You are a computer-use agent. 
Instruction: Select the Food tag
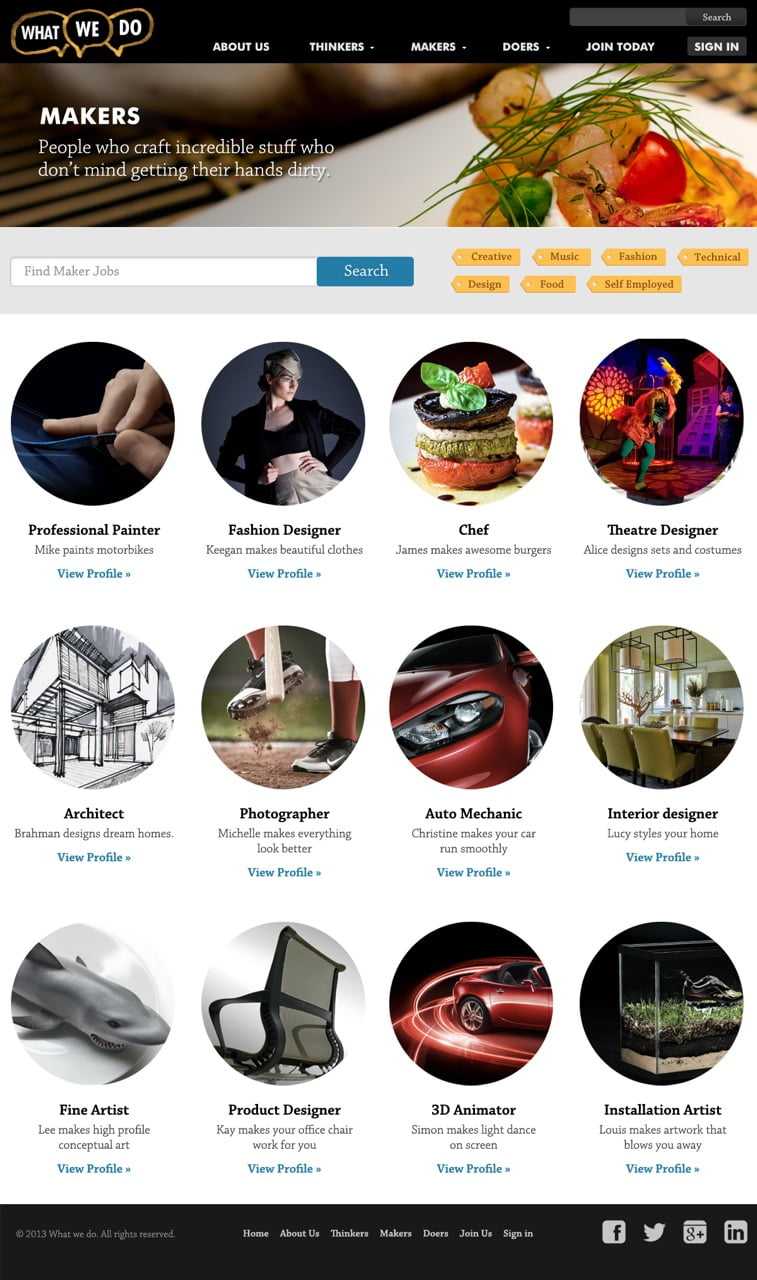coord(548,284)
